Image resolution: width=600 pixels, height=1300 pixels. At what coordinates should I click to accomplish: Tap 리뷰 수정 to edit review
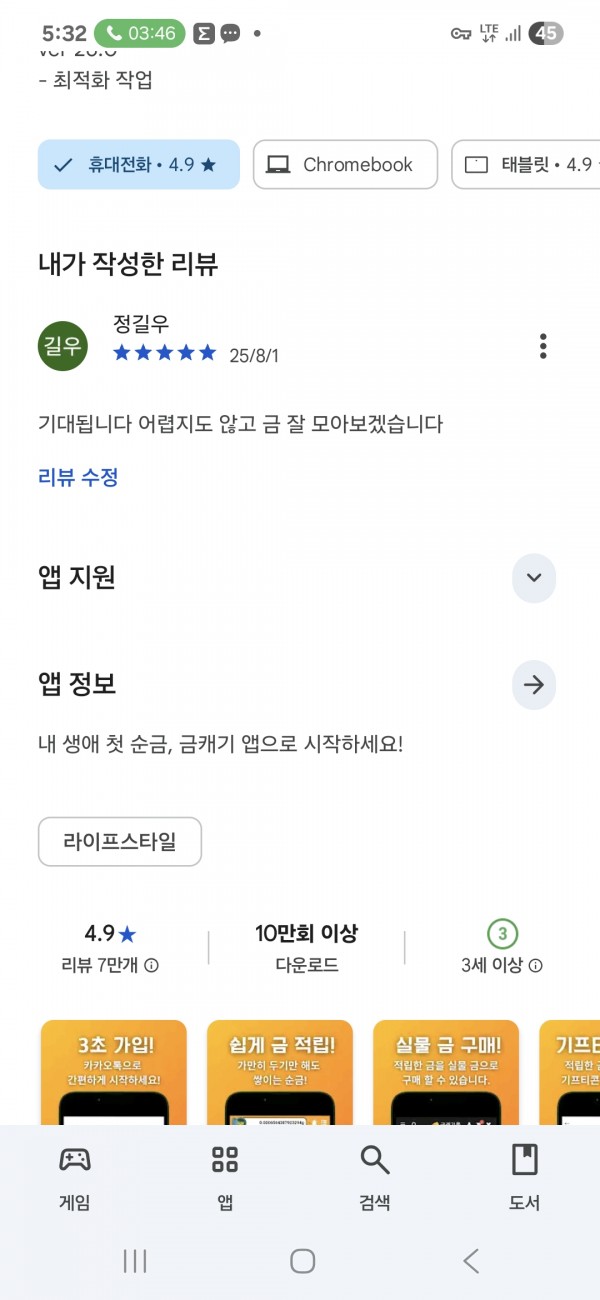78,477
